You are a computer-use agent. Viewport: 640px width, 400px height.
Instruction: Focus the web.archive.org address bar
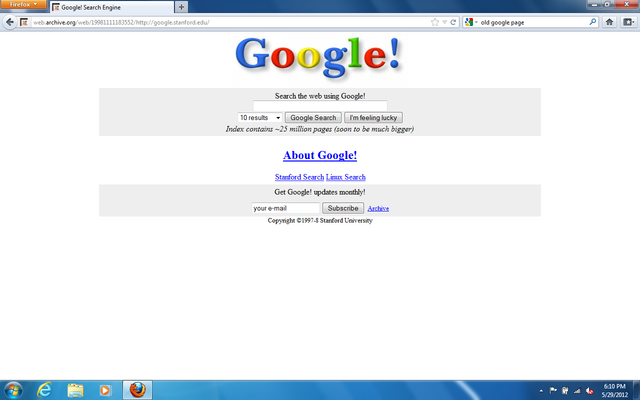click(229, 22)
